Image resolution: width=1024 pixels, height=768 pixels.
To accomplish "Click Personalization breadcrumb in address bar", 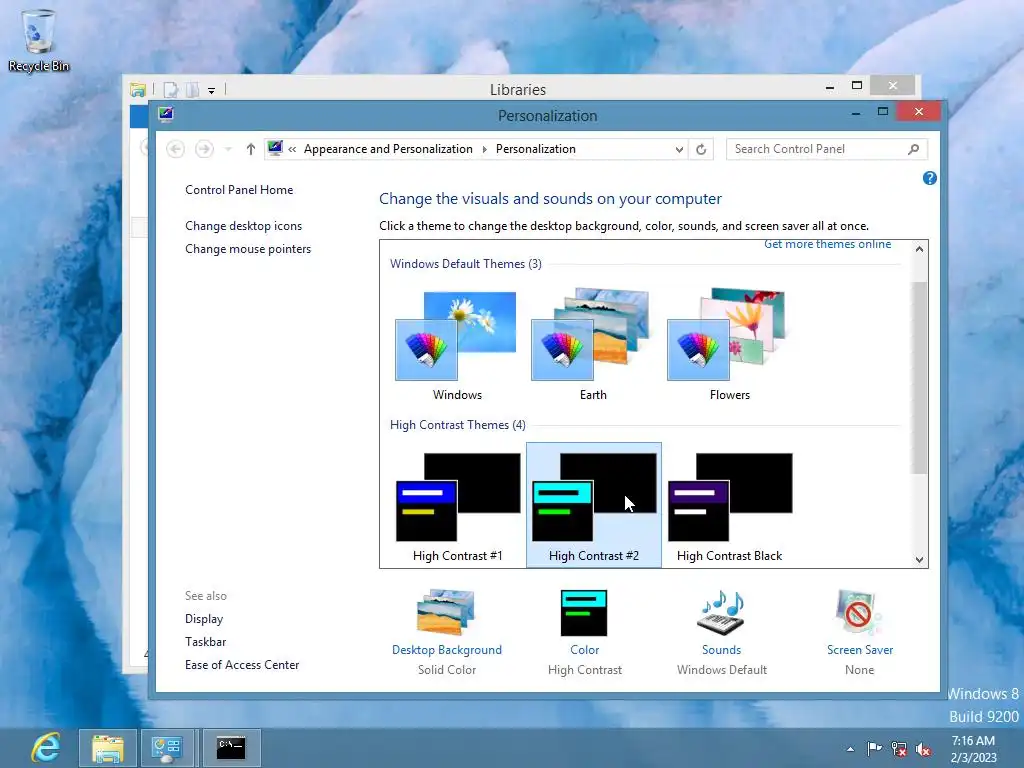I will point(536,149).
